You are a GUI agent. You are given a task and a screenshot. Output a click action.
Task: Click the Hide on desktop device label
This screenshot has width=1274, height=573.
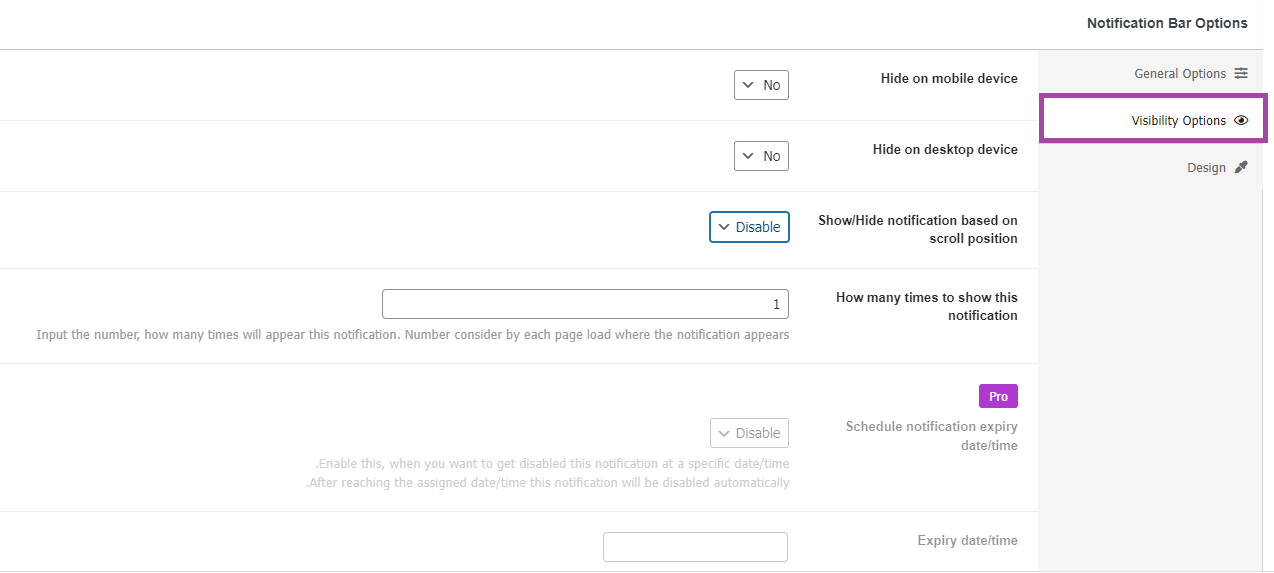pos(945,149)
